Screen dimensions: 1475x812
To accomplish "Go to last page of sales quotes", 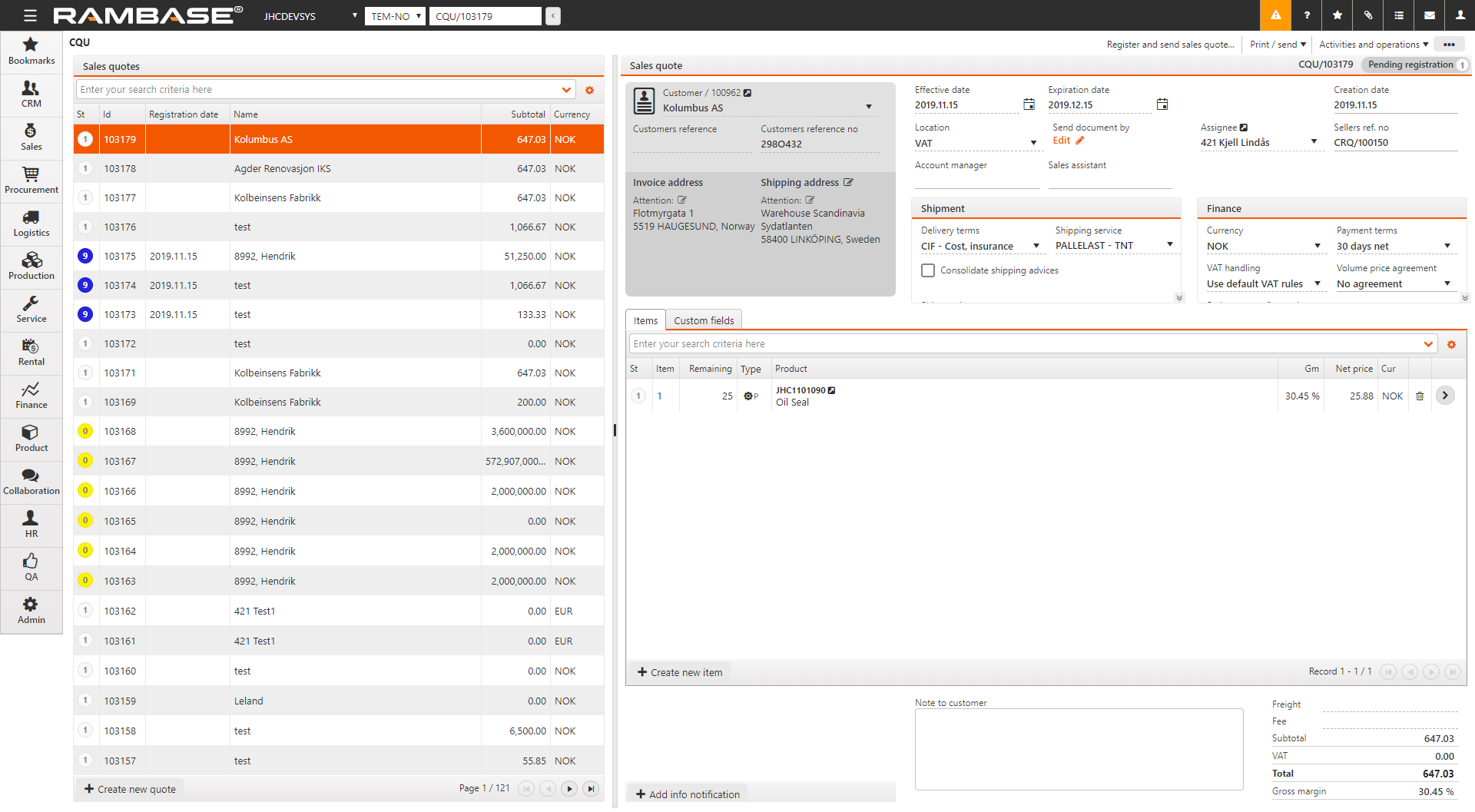I will pos(591,788).
